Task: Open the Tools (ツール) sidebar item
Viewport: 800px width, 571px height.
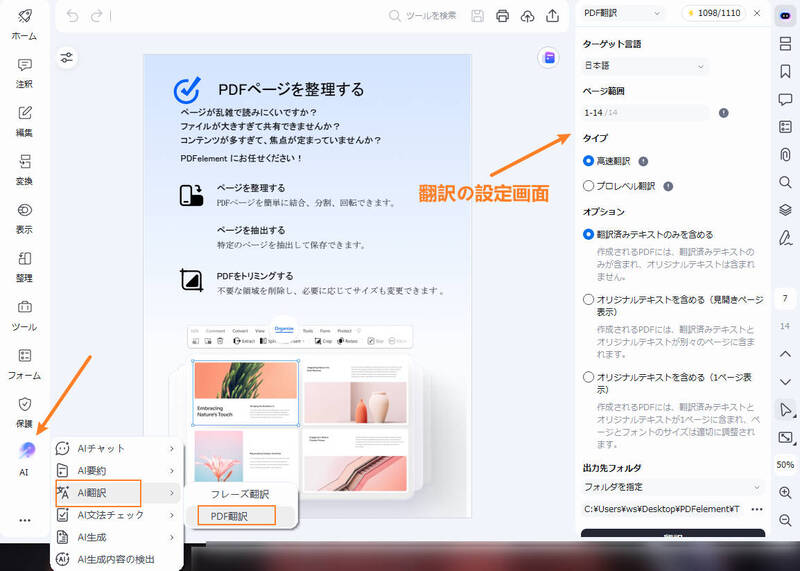Action: [x=24, y=315]
